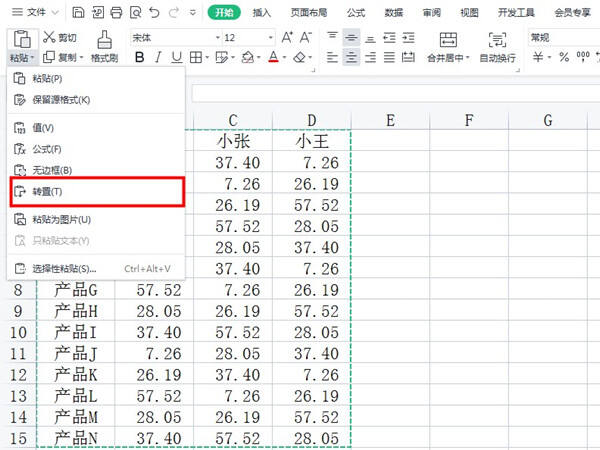Screen dimensions: 600x450
Task: Switch to 数据 Data tab
Action: [394, 13]
